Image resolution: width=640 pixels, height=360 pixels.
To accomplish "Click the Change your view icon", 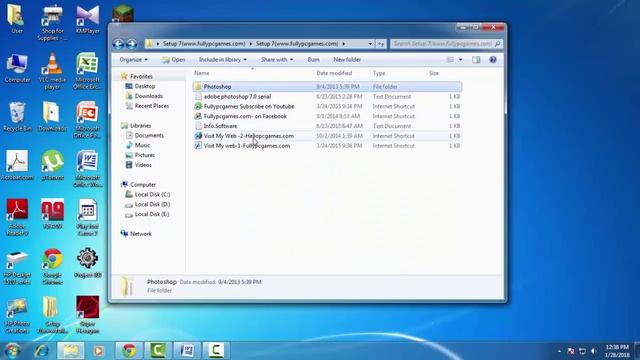I will 450,60.
